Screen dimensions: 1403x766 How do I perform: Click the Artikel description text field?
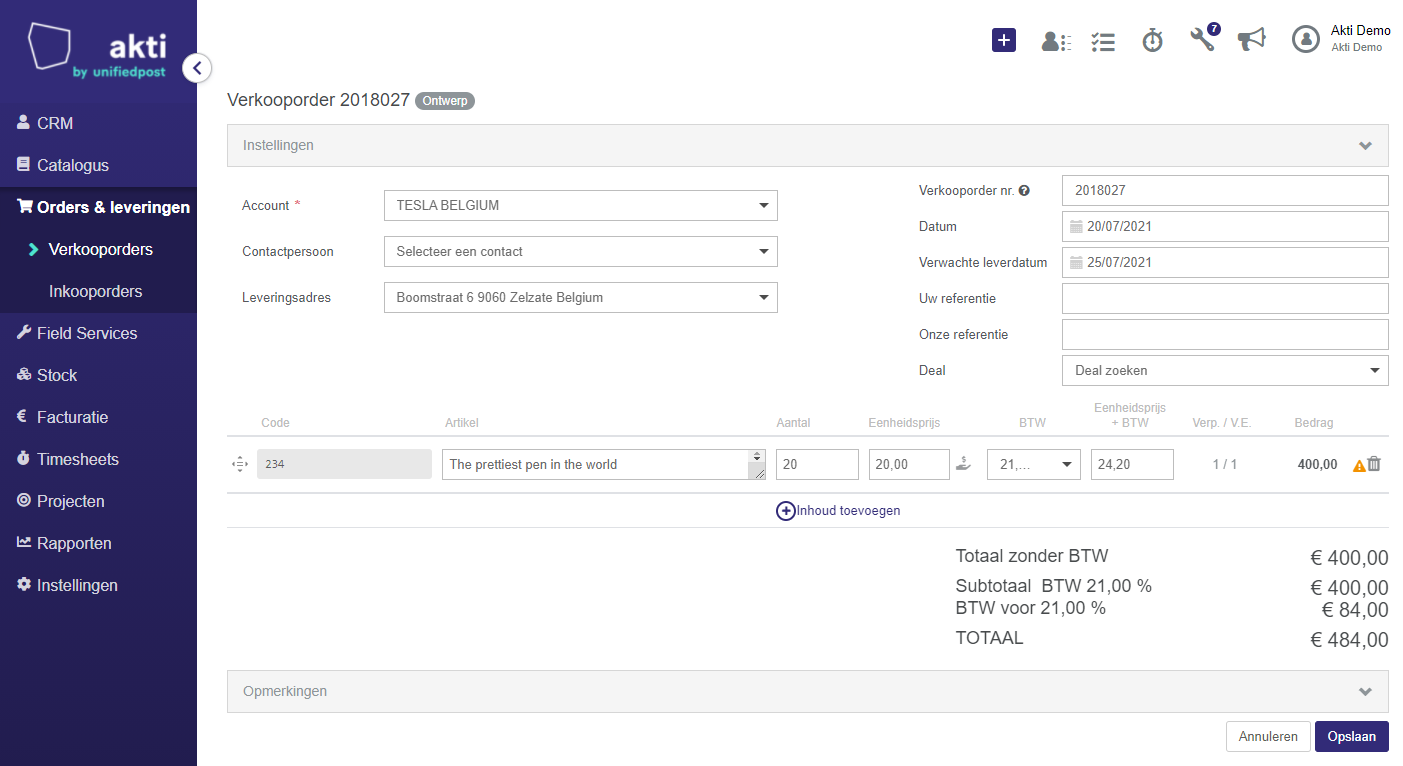[604, 464]
